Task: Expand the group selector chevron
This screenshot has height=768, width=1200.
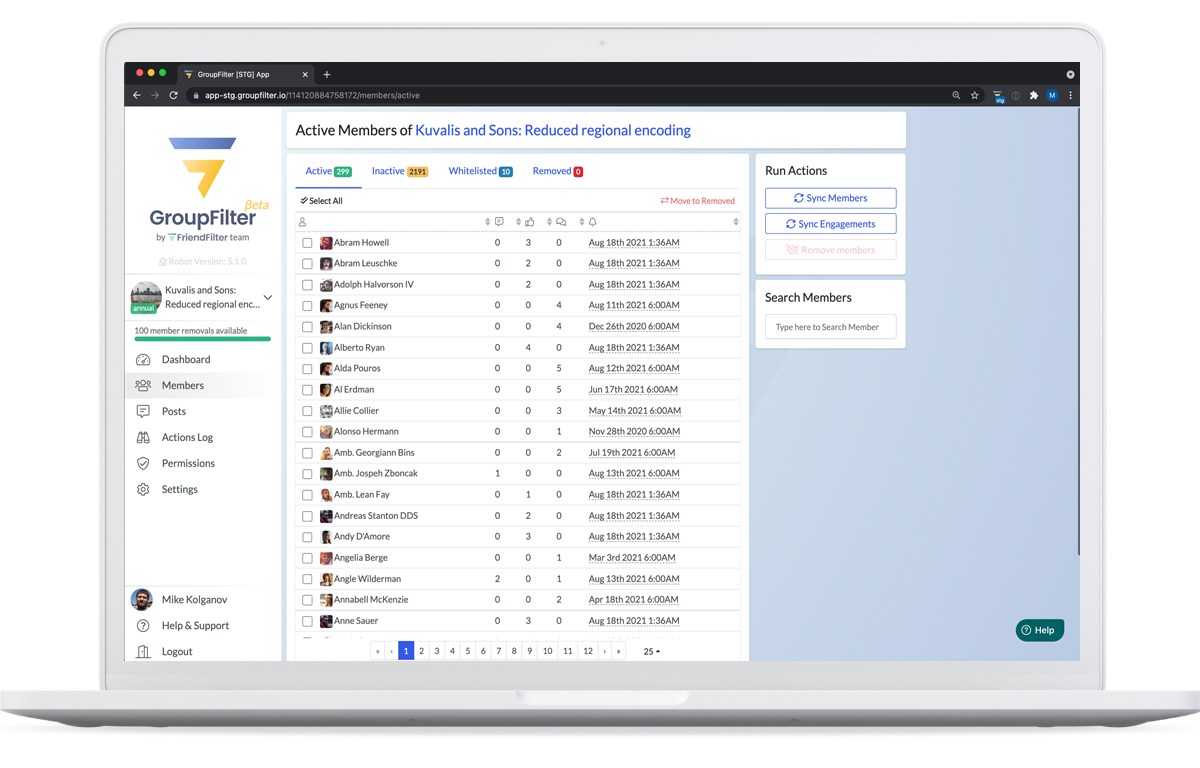Action: click(x=267, y=297)
